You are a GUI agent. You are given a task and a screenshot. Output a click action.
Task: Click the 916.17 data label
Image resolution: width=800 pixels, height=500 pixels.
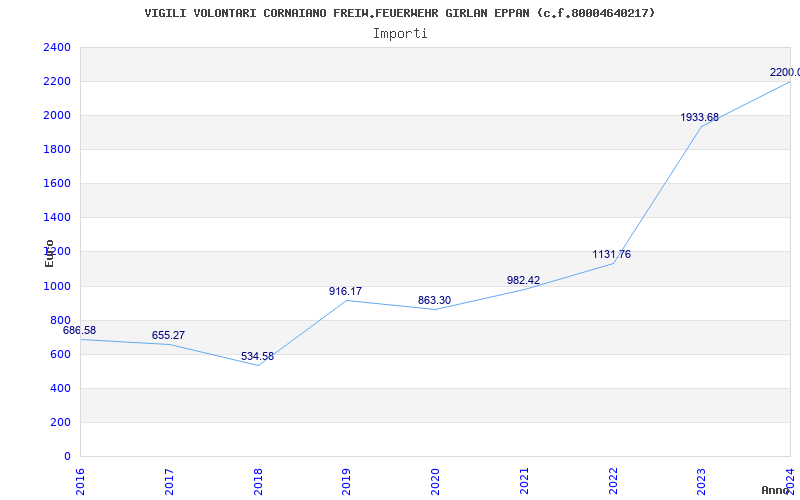click(x=345, y=291)
